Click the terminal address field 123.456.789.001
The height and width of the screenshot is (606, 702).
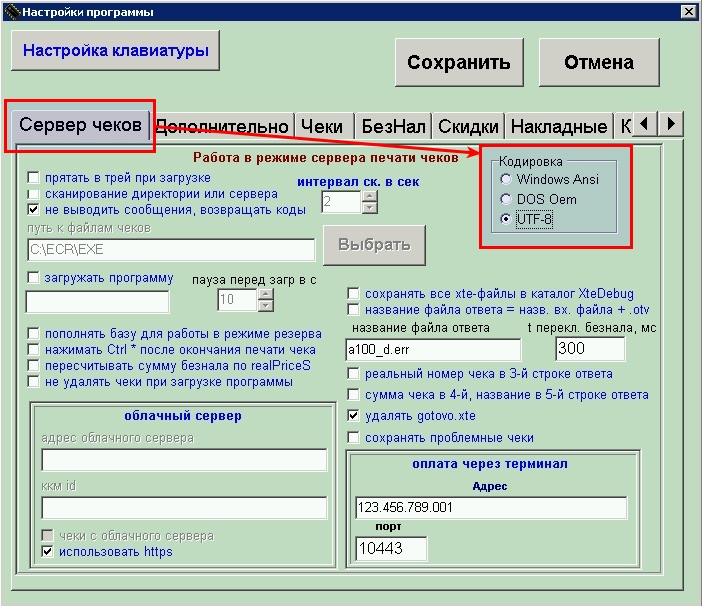pyautogui.click(x=491, y=508)
